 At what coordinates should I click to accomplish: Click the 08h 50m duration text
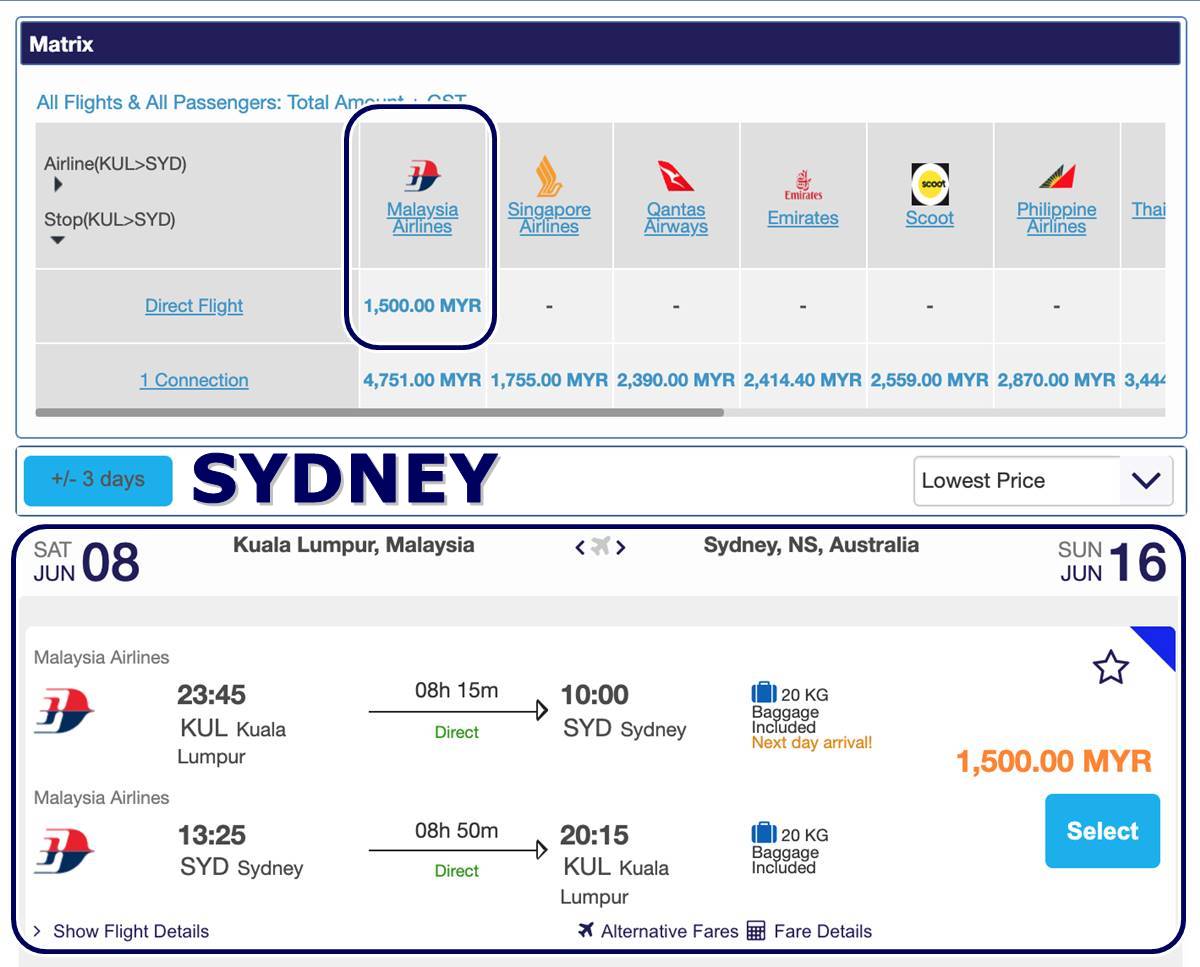(456, 830)
